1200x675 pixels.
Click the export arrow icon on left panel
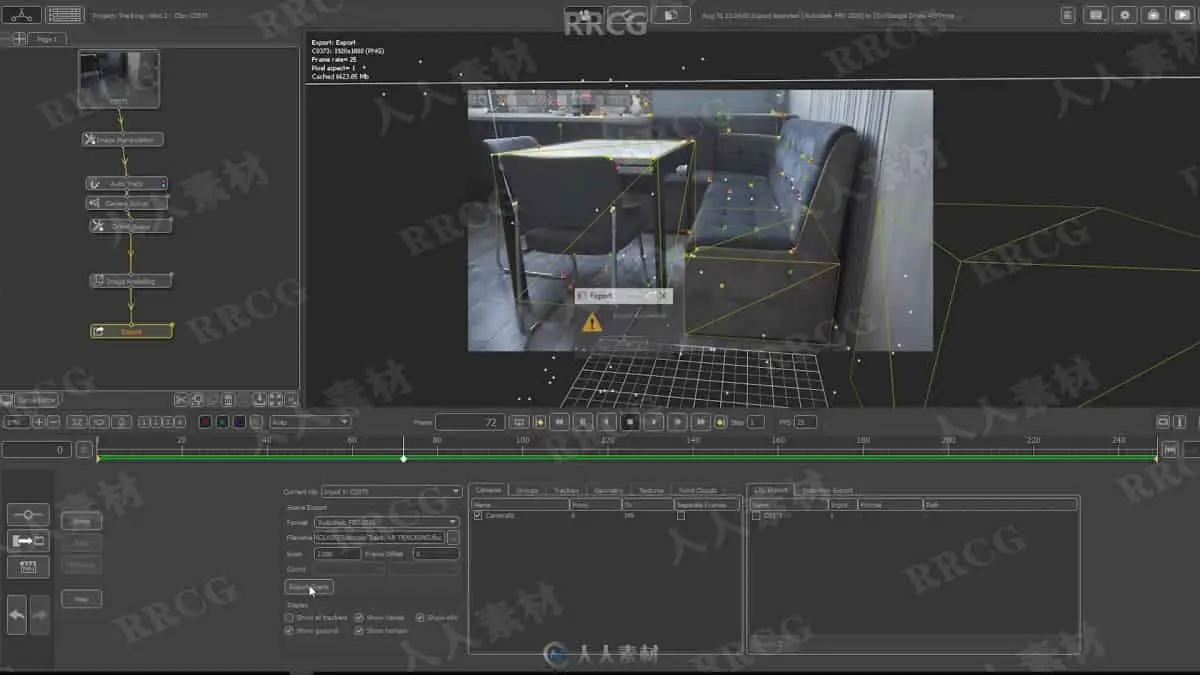pyautogui.click(x=28, y=541)
